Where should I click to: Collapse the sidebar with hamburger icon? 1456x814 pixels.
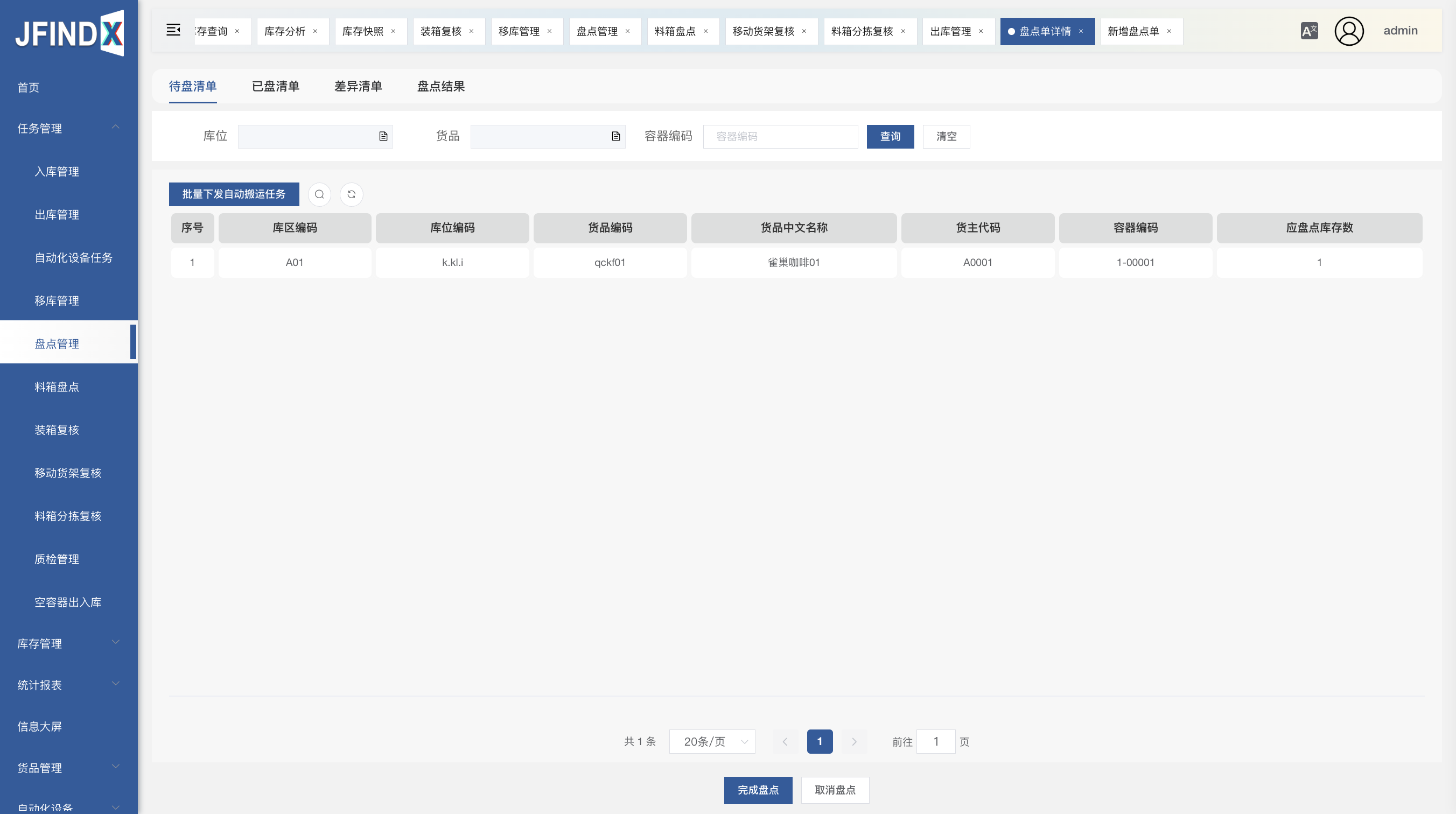[173, 30]
